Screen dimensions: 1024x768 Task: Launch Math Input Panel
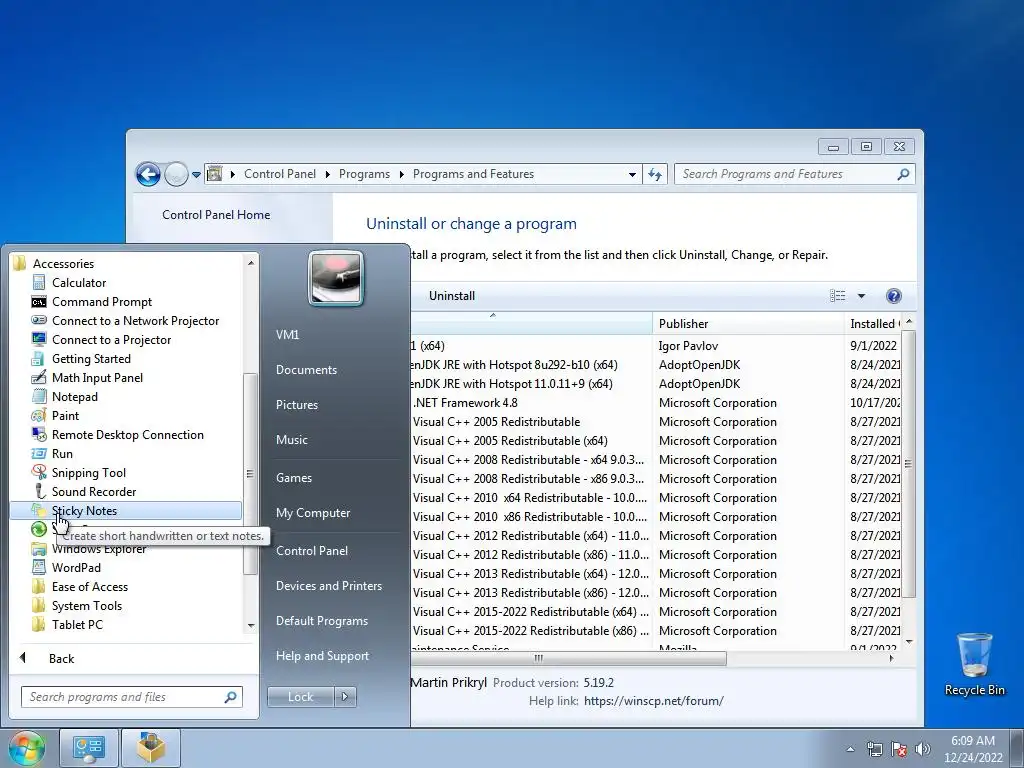[x=97, y=377]
